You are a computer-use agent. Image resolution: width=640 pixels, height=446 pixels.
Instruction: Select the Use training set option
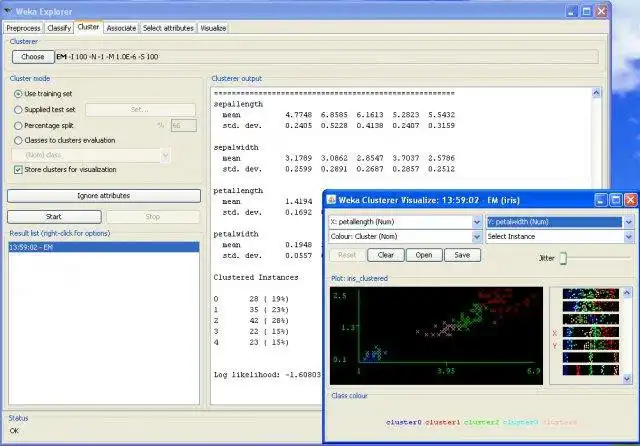tap(18, 94)
